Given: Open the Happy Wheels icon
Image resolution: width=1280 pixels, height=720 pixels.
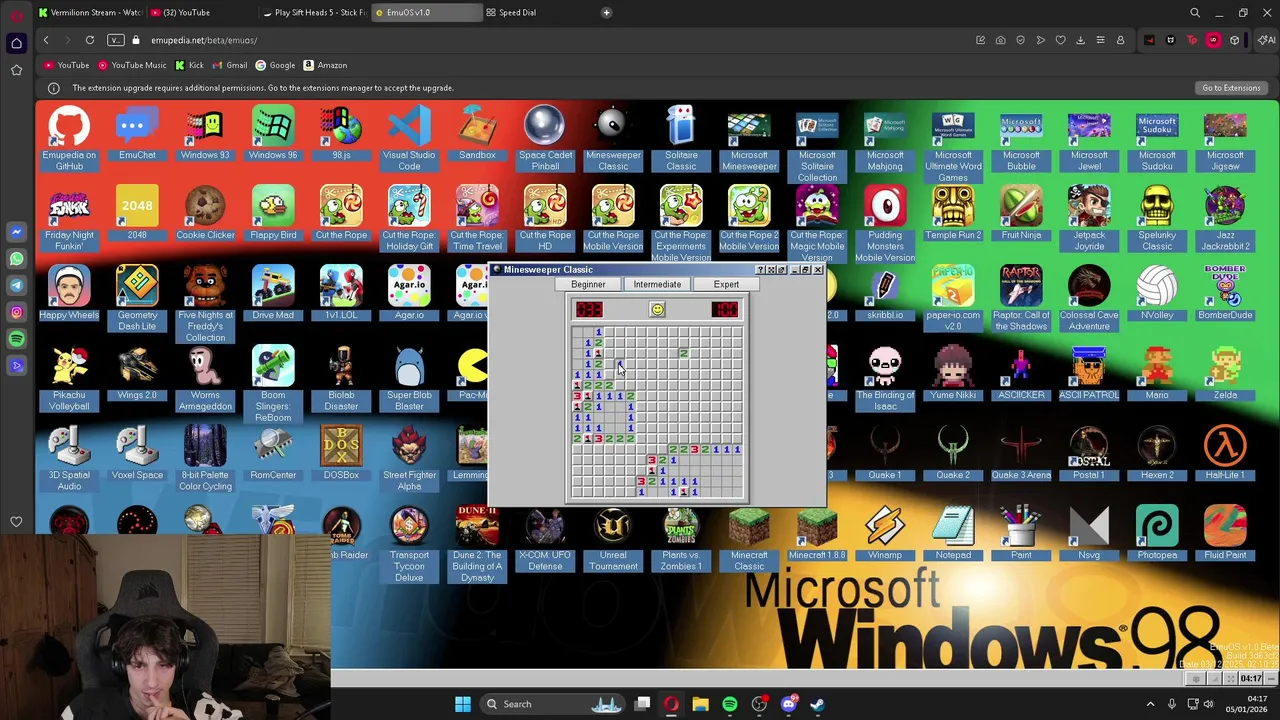Looking at the screenshot, I should click(x=69, y=293).
